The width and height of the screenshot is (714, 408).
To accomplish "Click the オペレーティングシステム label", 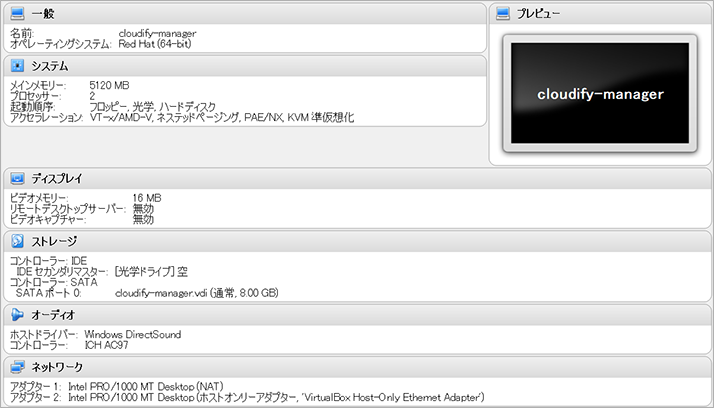I will pos(61,44).
